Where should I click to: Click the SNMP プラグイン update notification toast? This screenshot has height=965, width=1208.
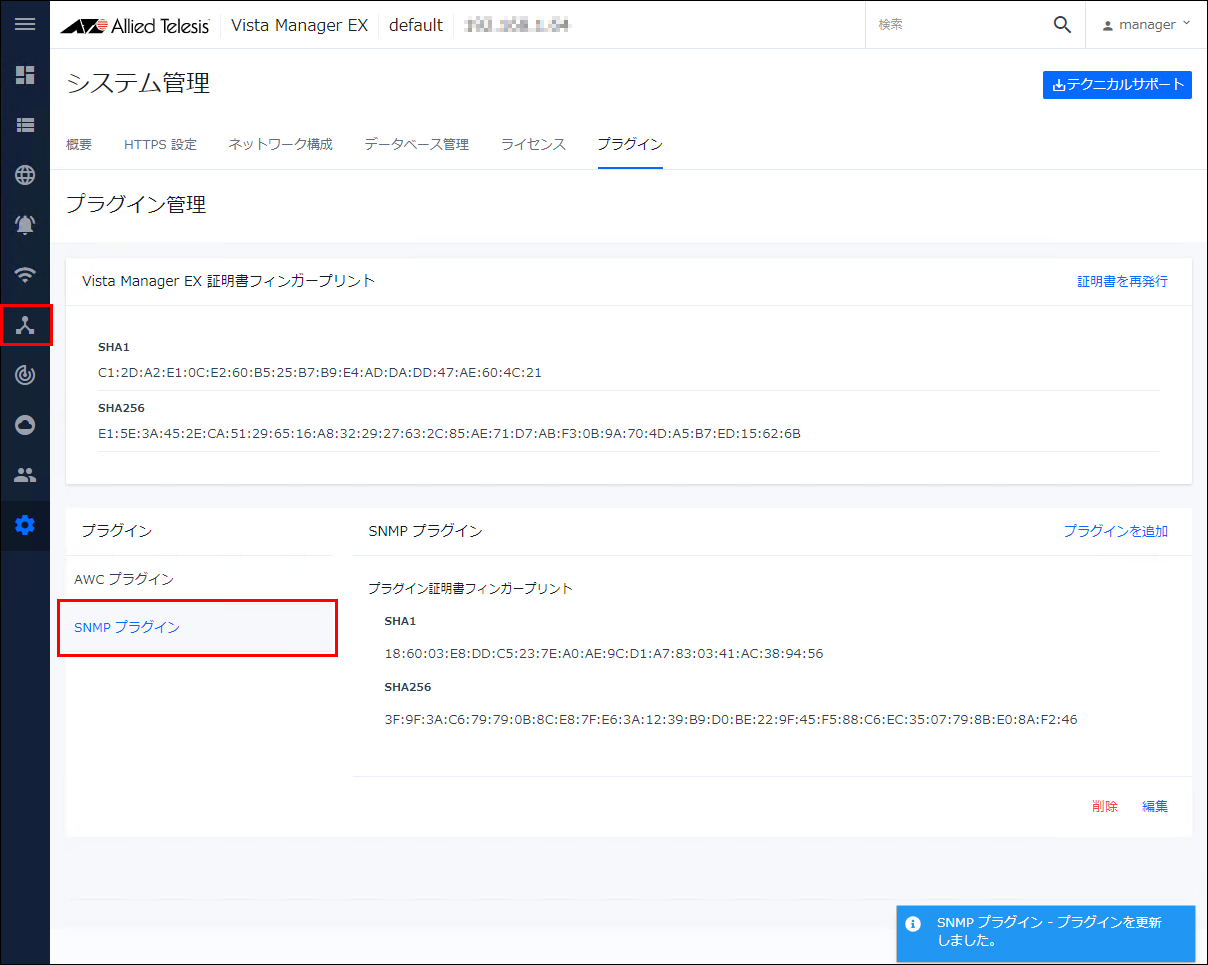tap(1046, 932)
